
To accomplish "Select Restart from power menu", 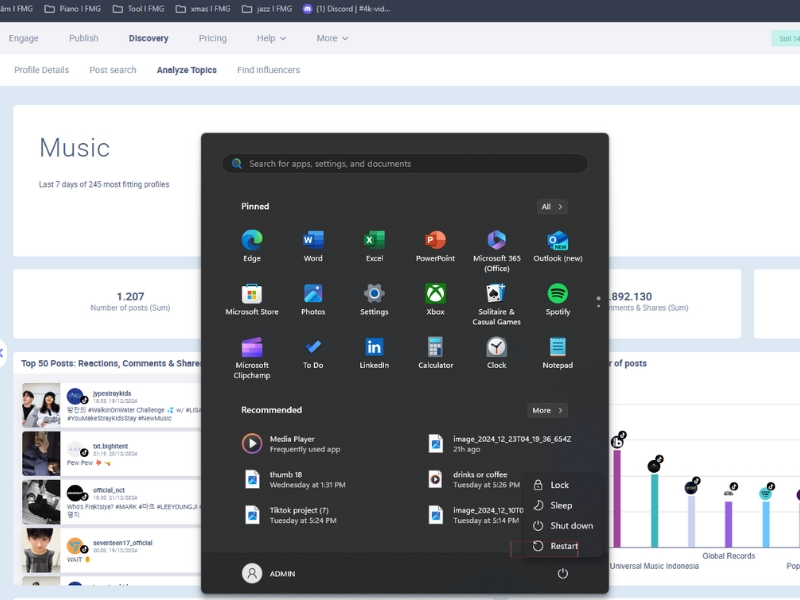I will tap(563, 546).
